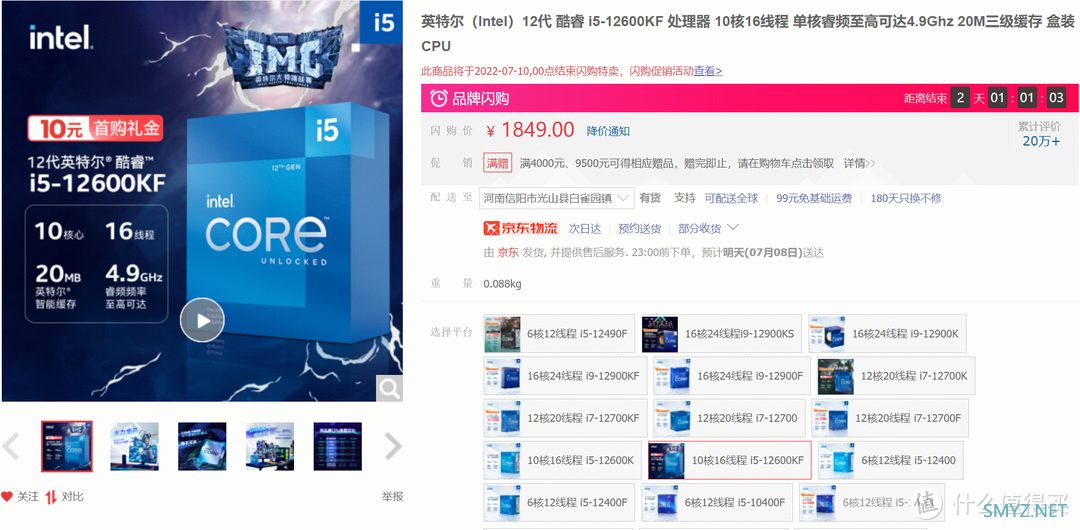This screenshot has height=530, width=1080.
Task: Show previous thumbnails with left arrow
Action: (10, 447)
